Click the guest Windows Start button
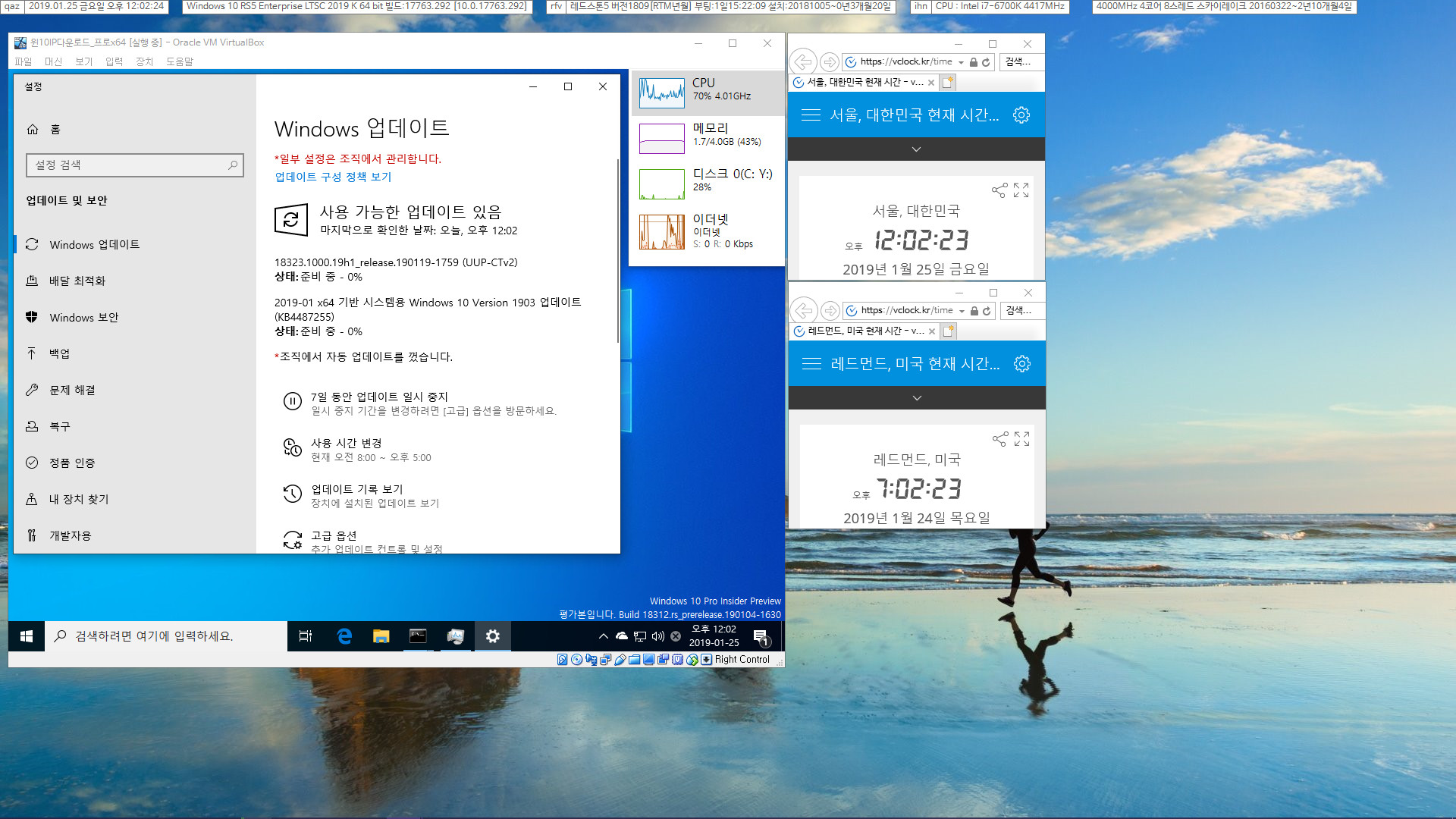 pyautogui.click(x=27, y=636)
